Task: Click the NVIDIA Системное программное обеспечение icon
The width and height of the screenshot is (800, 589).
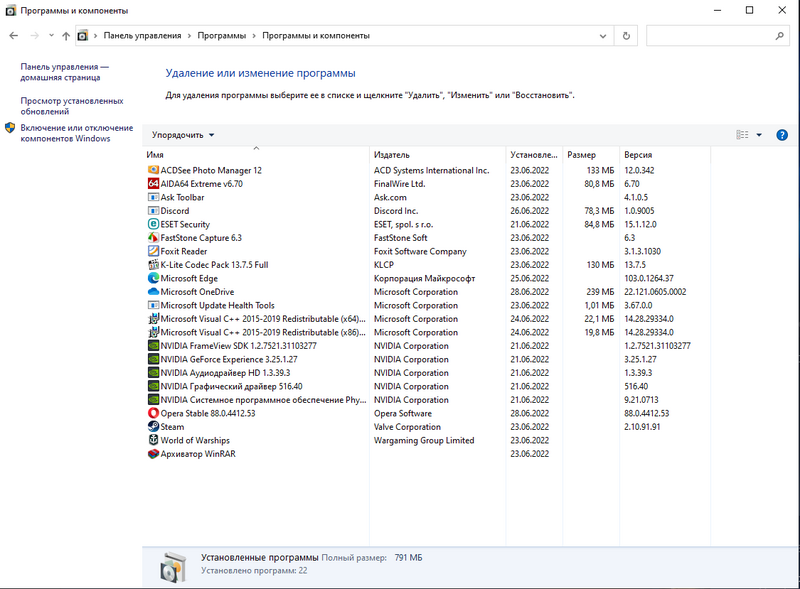Action: tap(153, 400)
